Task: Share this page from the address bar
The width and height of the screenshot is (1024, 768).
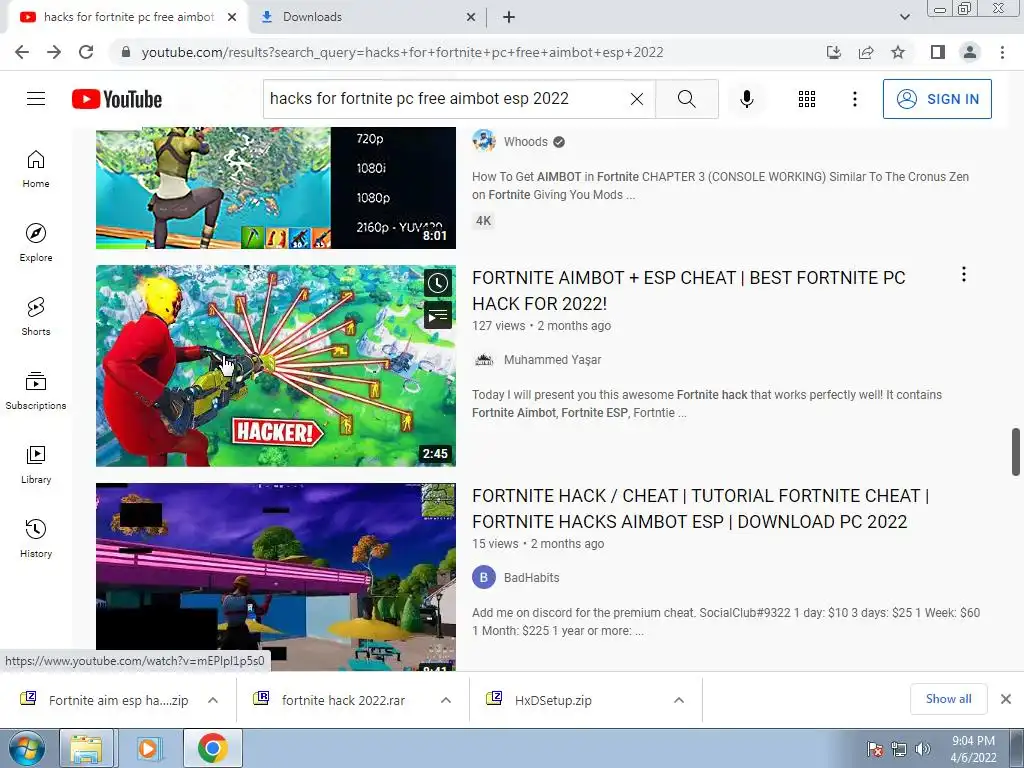Action: pos(866,52)
